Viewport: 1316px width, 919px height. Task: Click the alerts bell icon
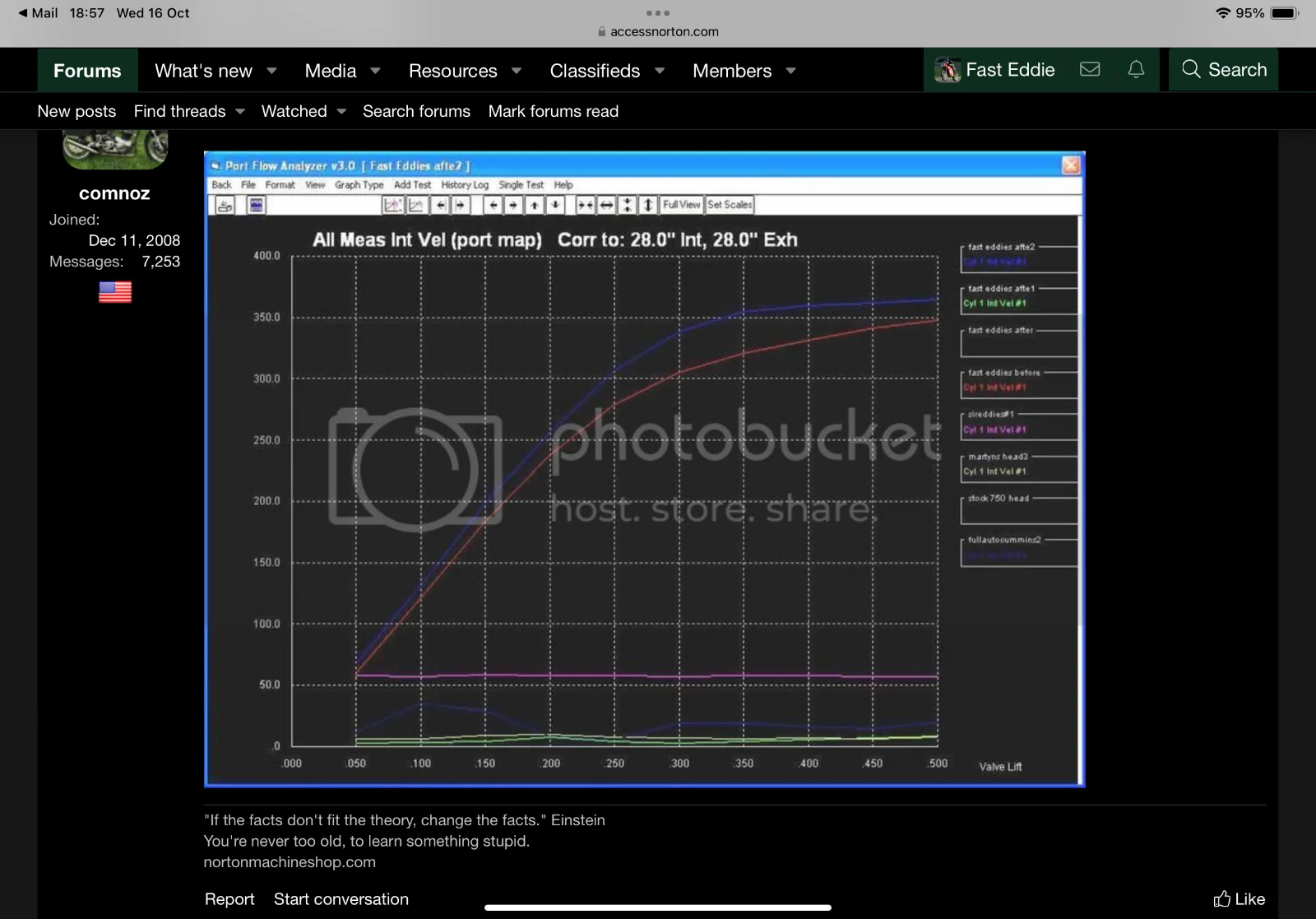1136,70
